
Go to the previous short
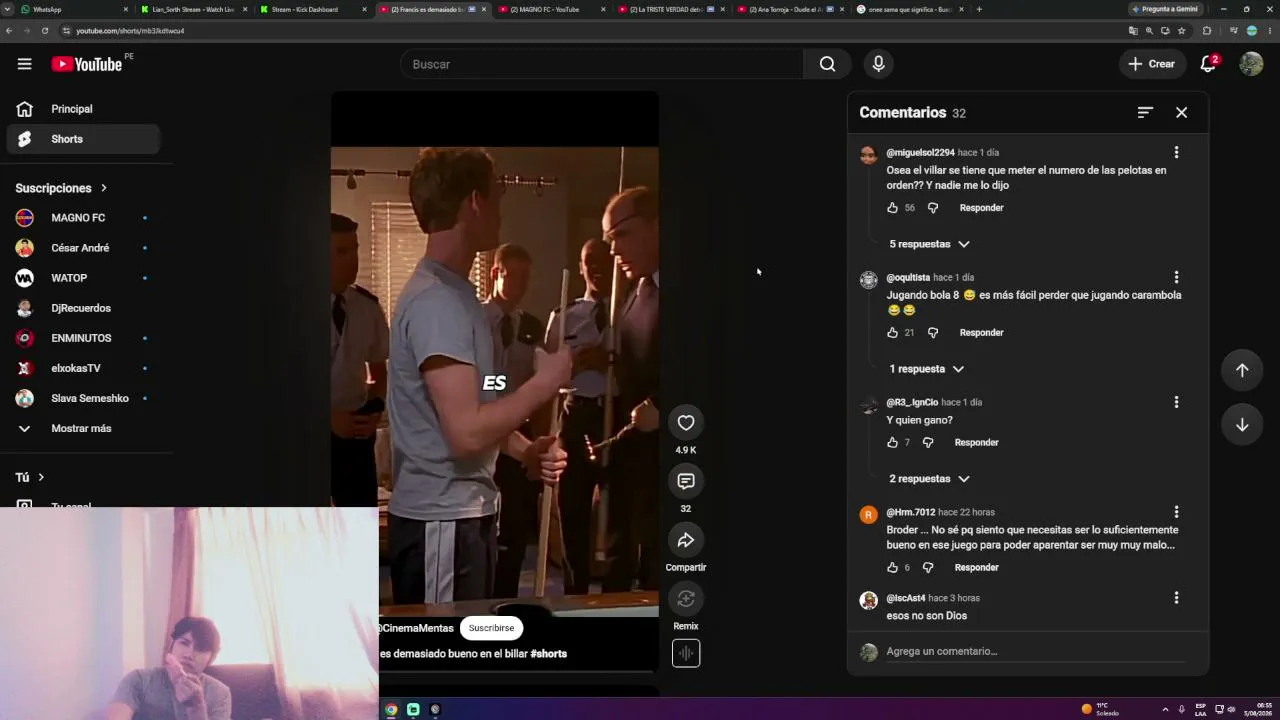[x=1242, y=370]
